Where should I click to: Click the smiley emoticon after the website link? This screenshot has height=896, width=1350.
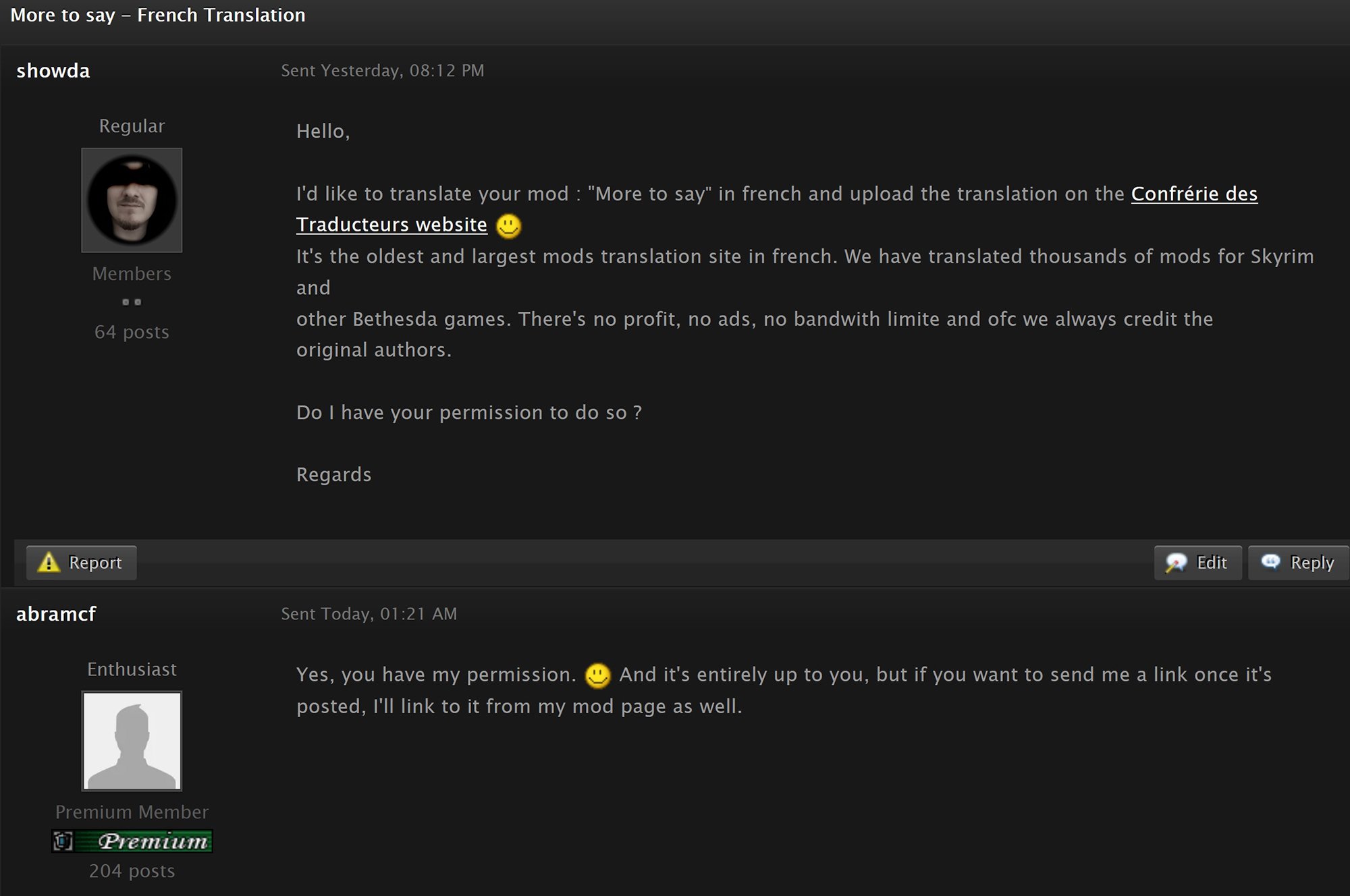pyautogui.click(x=509, y=226)
